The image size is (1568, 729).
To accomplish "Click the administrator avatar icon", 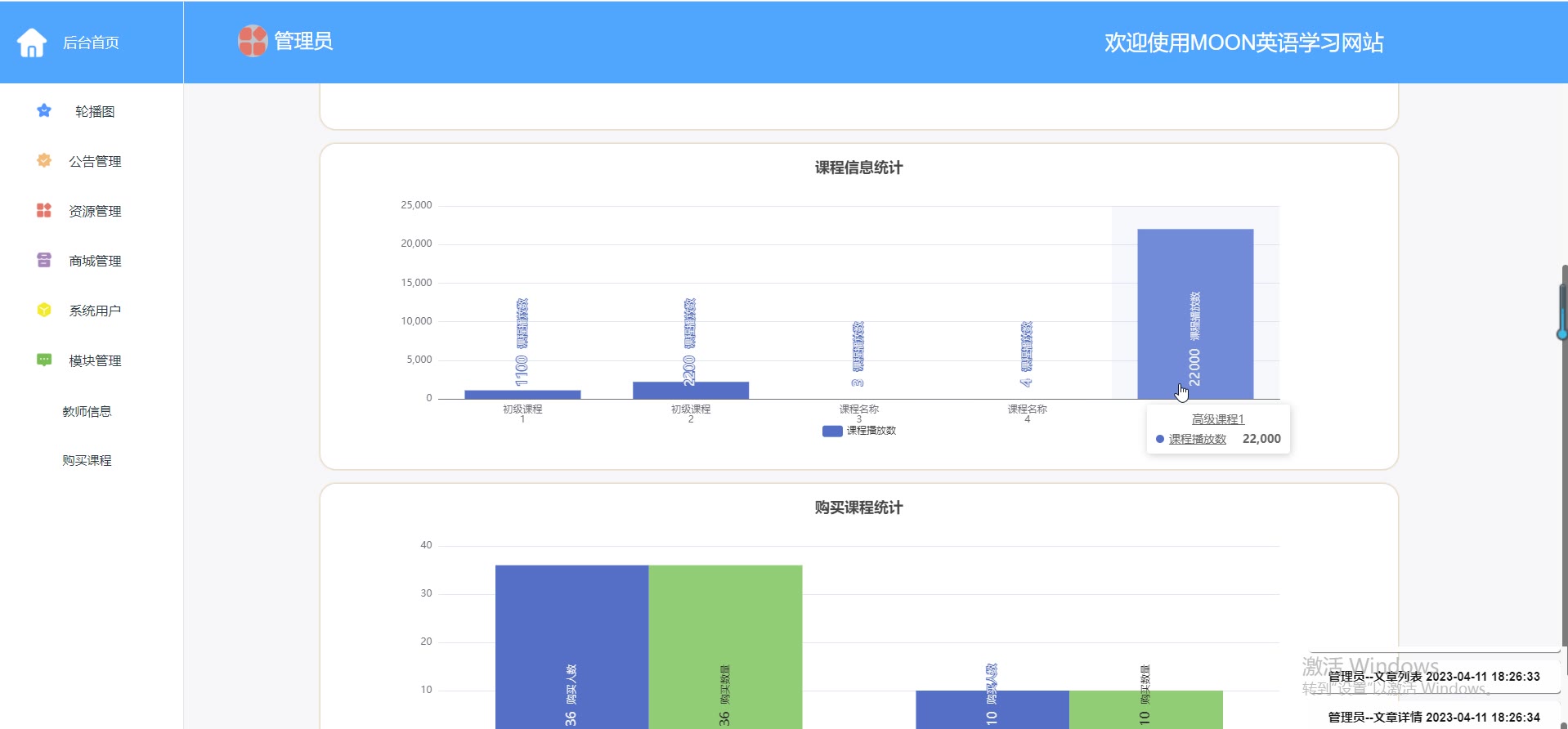I will tap(253, 41).
